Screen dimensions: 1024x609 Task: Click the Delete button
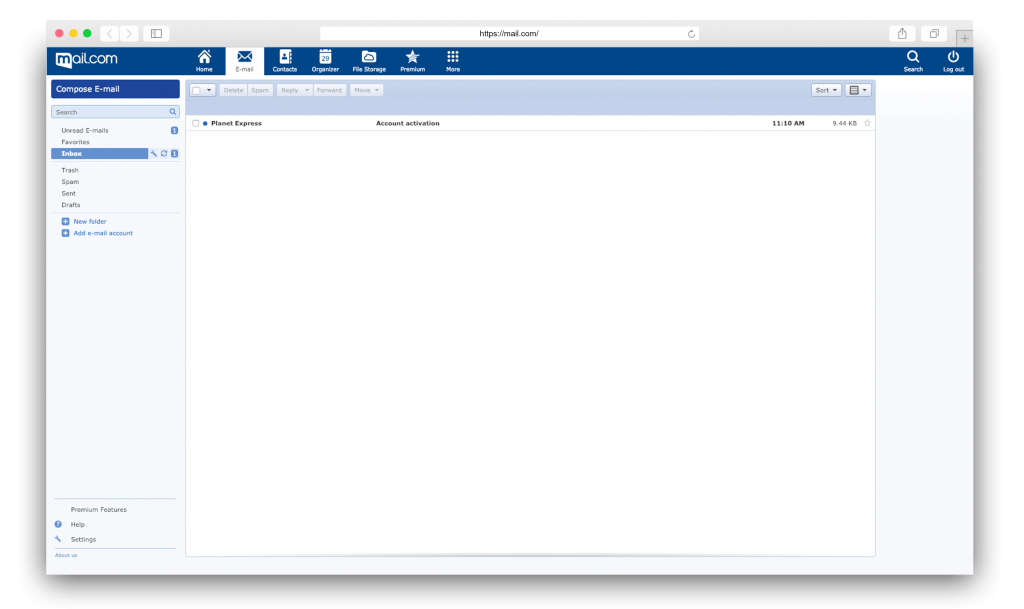coord(233,90)
